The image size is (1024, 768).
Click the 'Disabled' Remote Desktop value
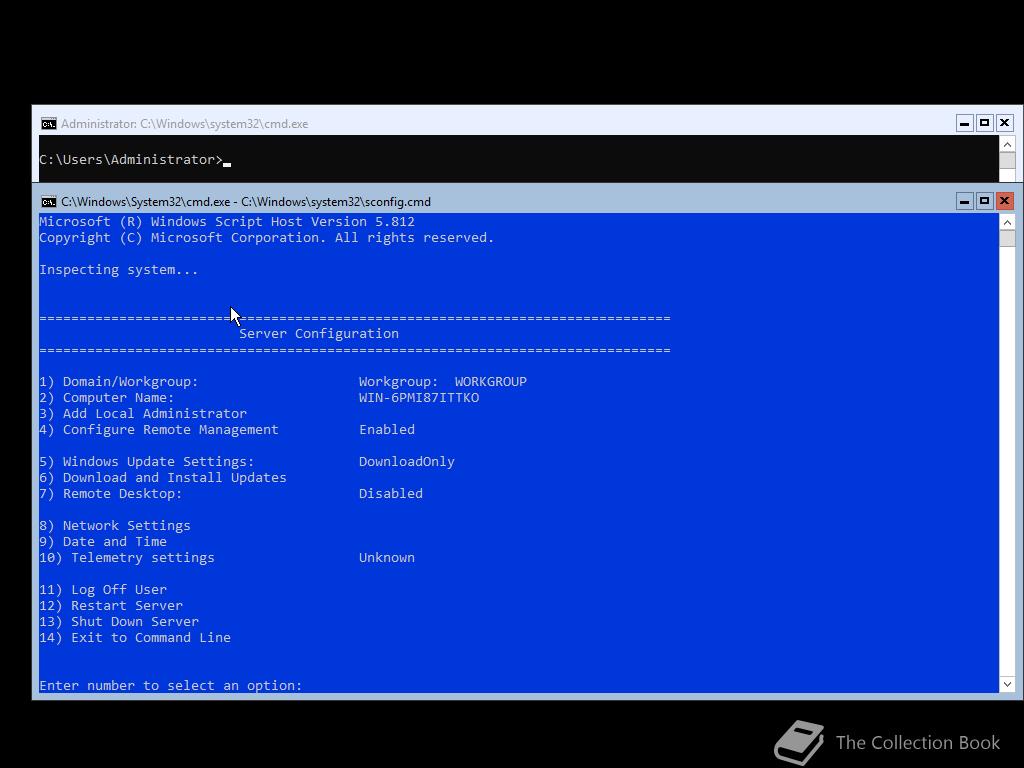(x=391, y=494)
